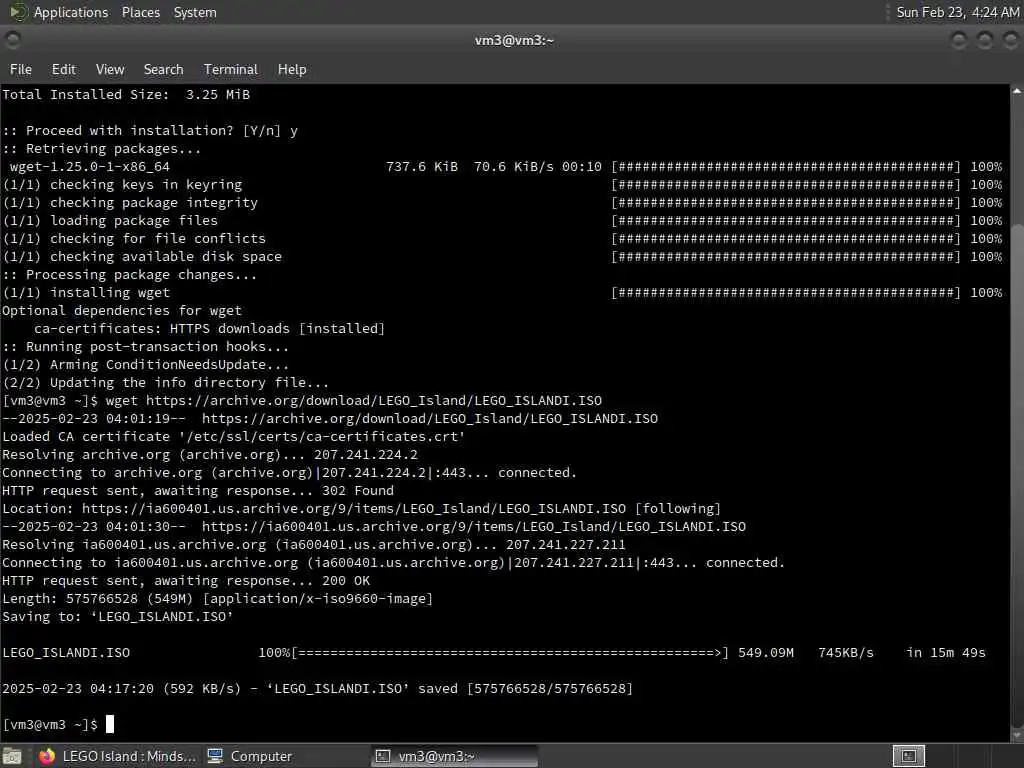Click the '2025-02-23 04:17:20' saved line
This screenshot has height=768, width=1024.
(x=317, y=688)
